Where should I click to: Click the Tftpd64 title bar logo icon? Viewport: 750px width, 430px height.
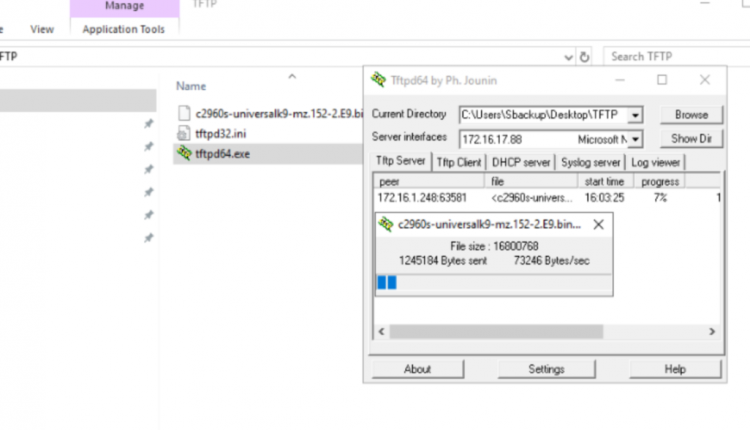[x=378, y=79]
